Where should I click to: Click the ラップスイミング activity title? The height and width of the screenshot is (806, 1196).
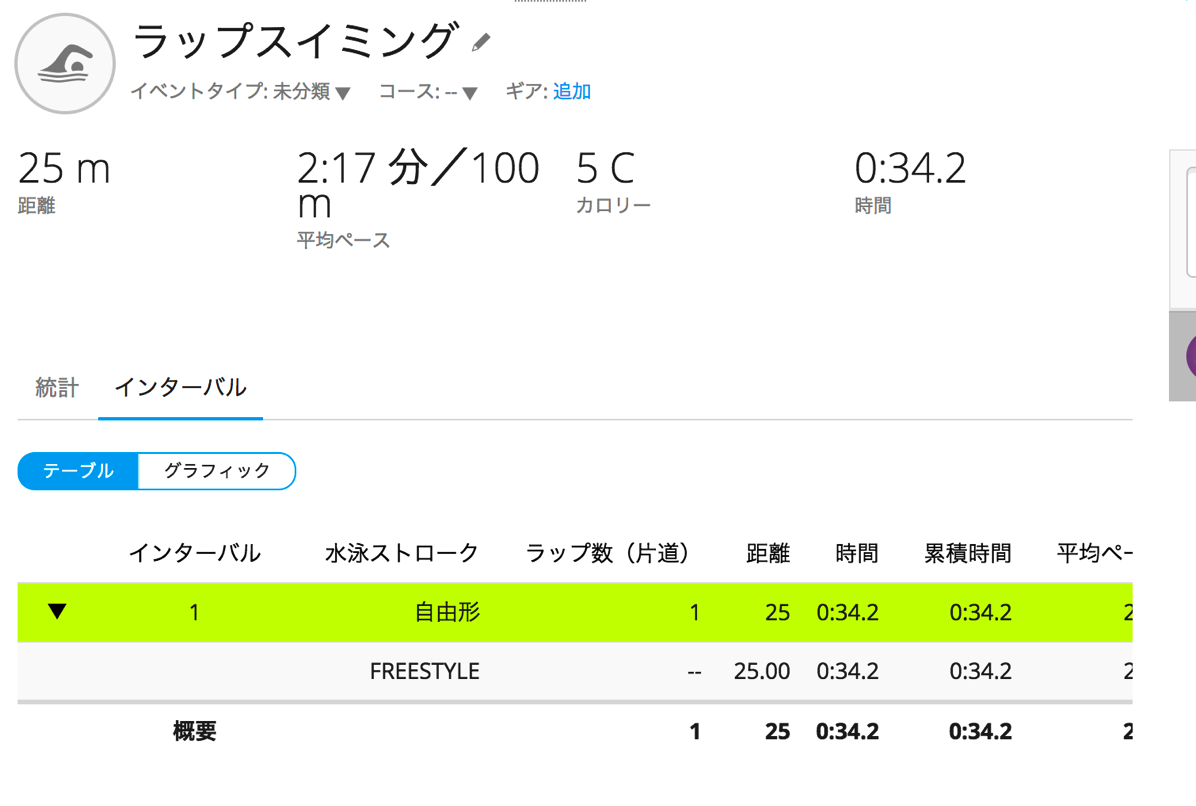[294, 40]
